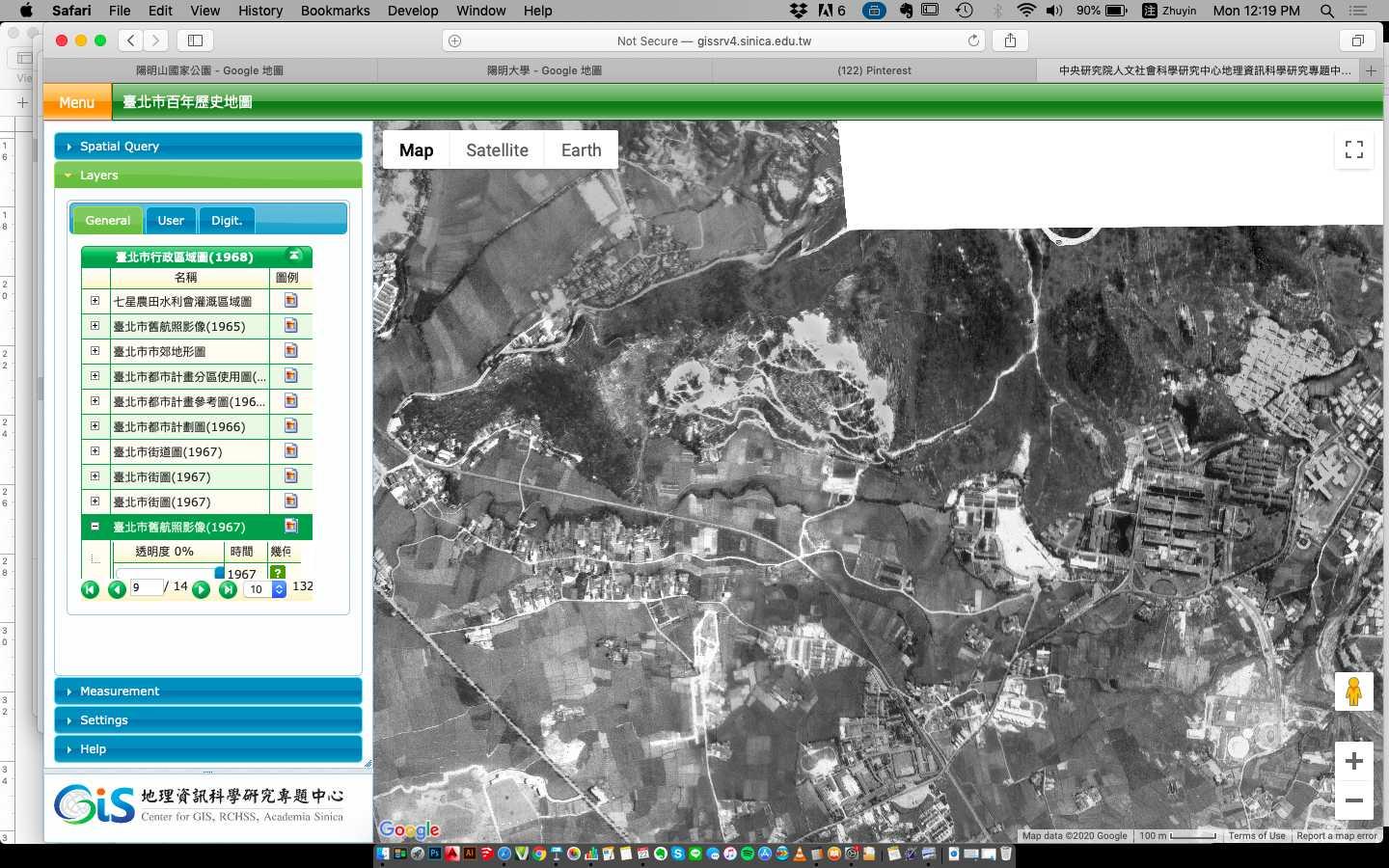This screenshot has height=868, width=1389.
Task: Go to first page of layer list
Action: point(90,589)
